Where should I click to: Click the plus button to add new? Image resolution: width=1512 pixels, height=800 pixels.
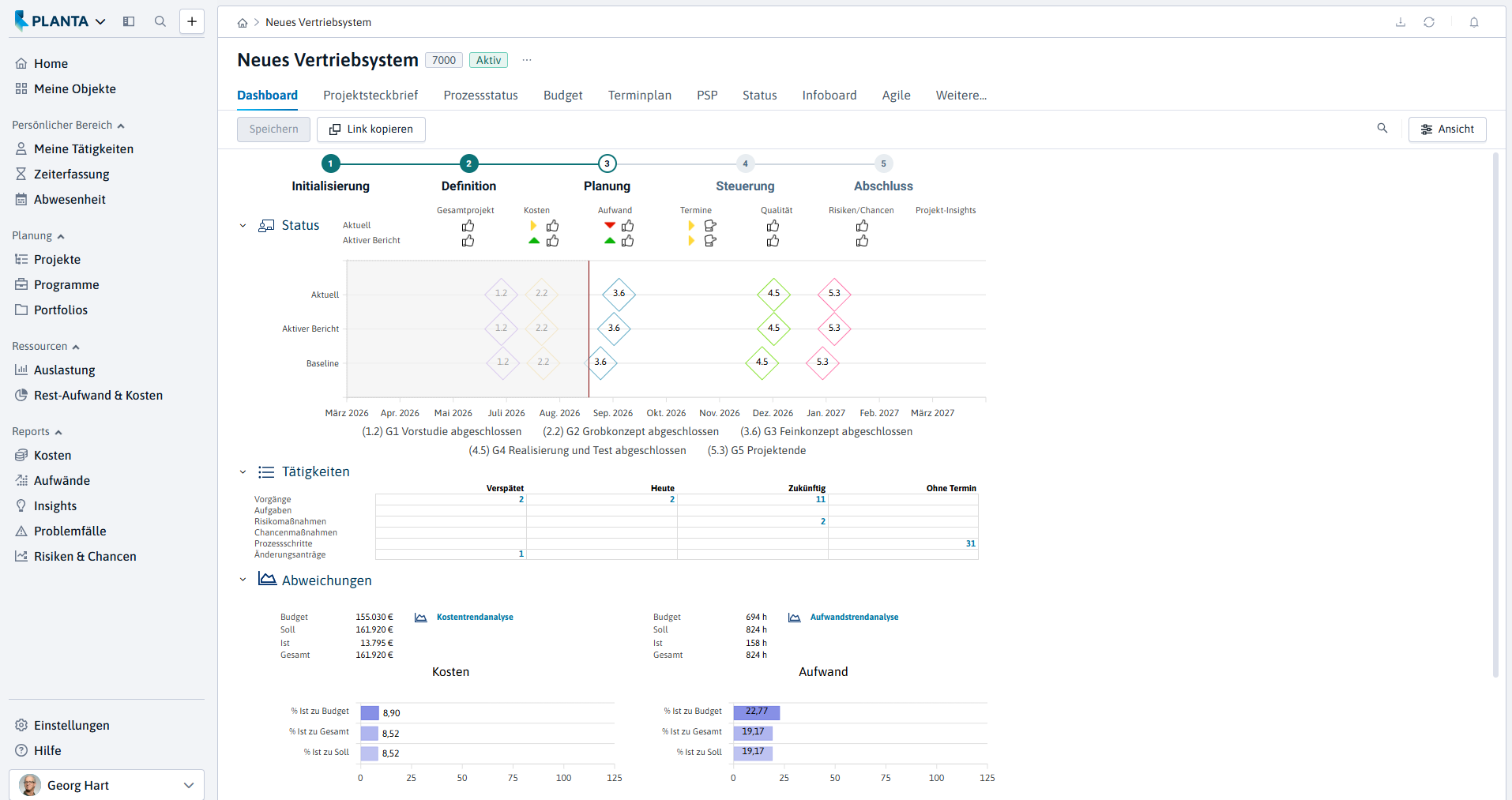[192, 21]
